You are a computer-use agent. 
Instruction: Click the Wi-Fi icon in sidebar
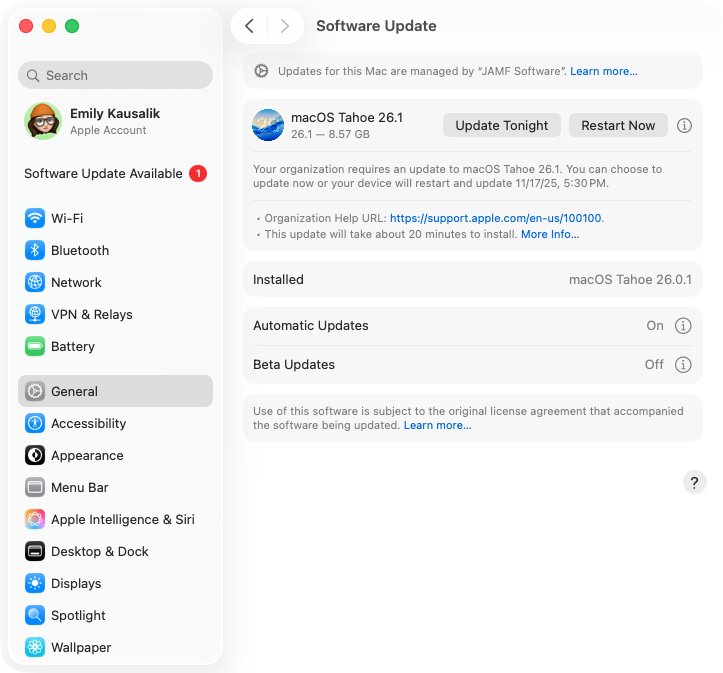(35, 218)
